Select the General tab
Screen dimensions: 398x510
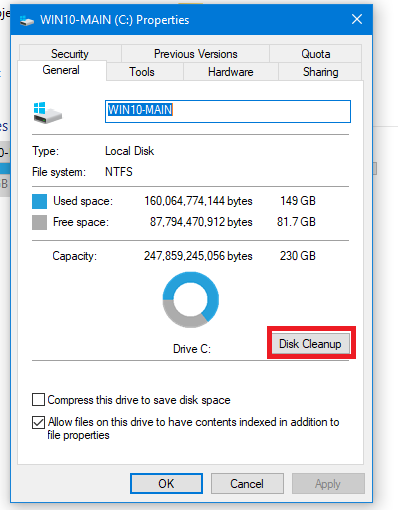[61, 70]
